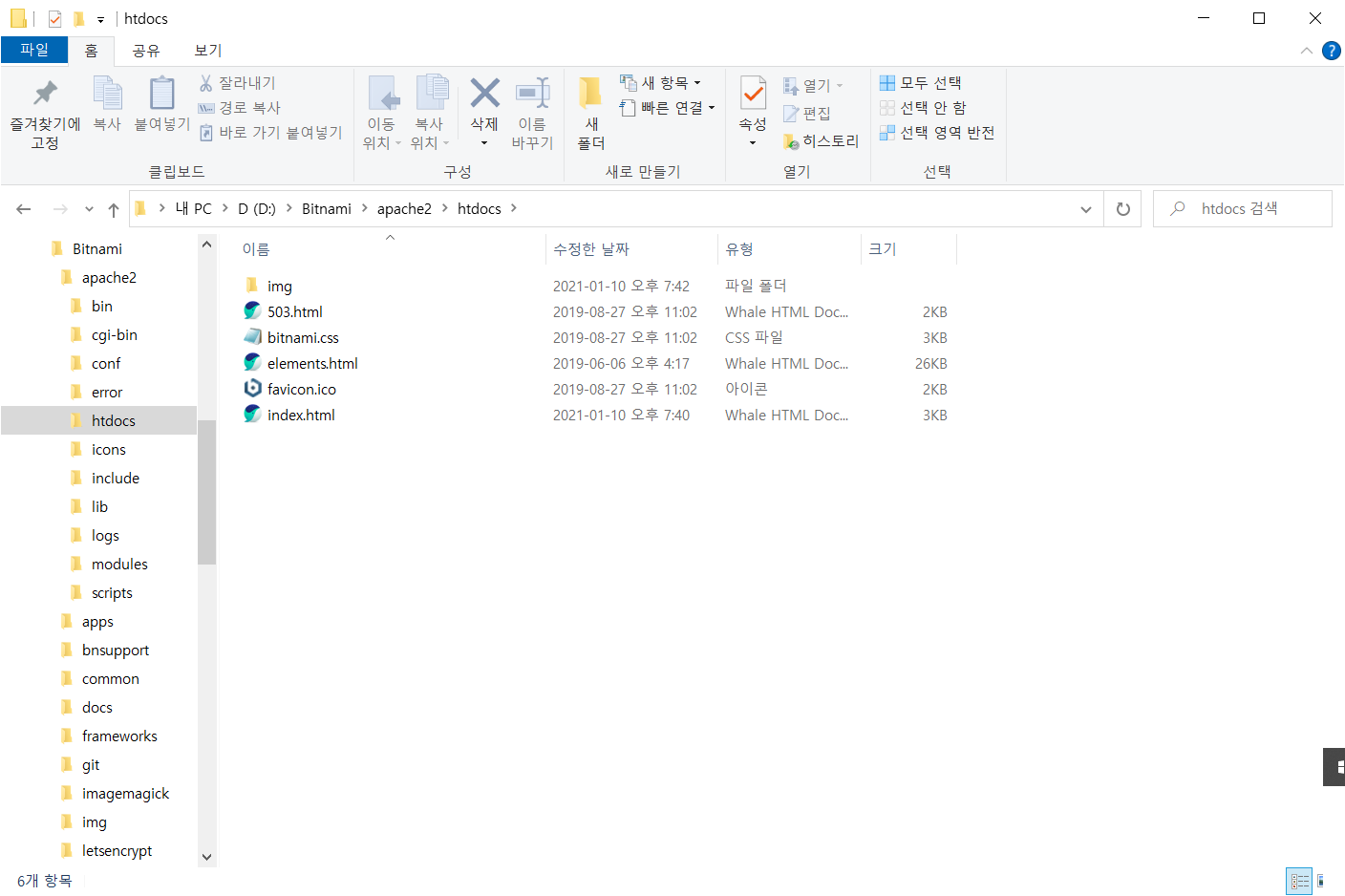Screen dimensions: 1345x896
Task: Click 'D (D:)' breadcrumb segment
Action: (257, 209)
